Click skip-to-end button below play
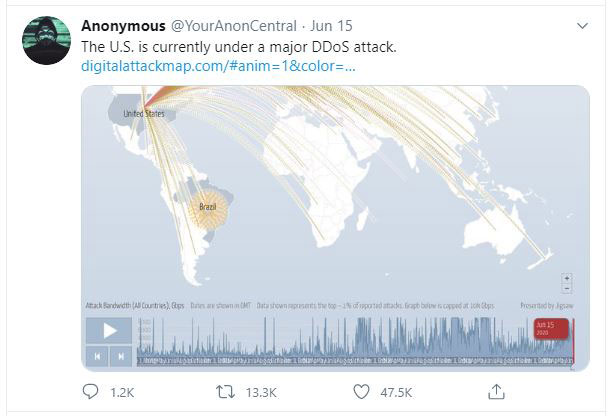This screenshot has height=416, width=609. (121, 355)
